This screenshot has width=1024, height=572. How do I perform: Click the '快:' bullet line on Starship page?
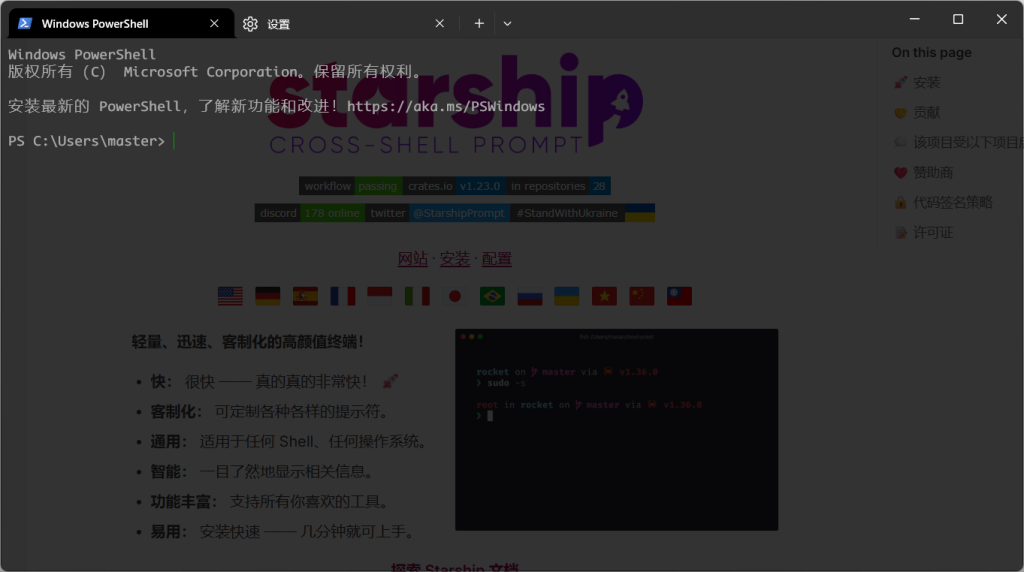274,381
